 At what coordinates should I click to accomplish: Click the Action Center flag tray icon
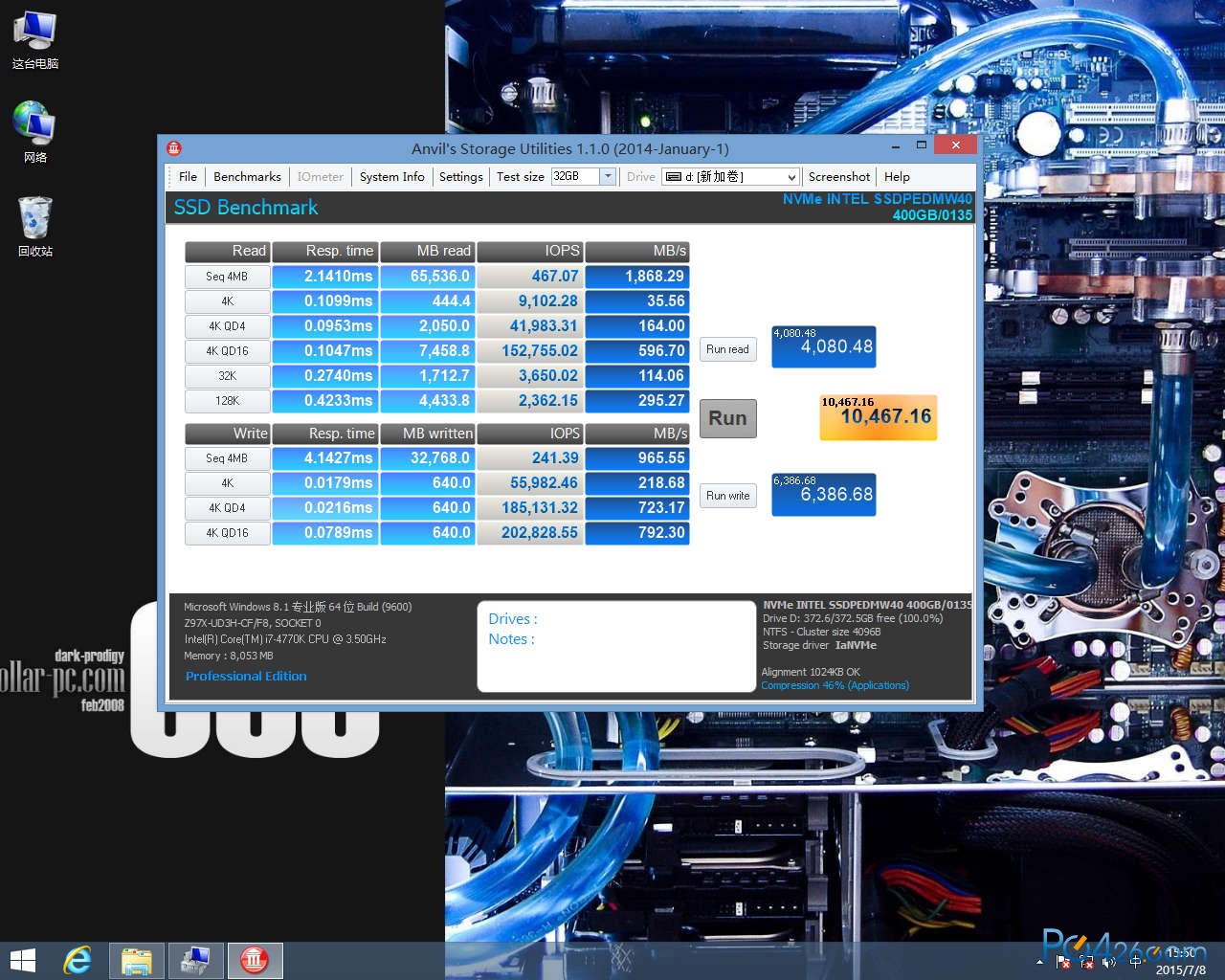pos(1062,962)
